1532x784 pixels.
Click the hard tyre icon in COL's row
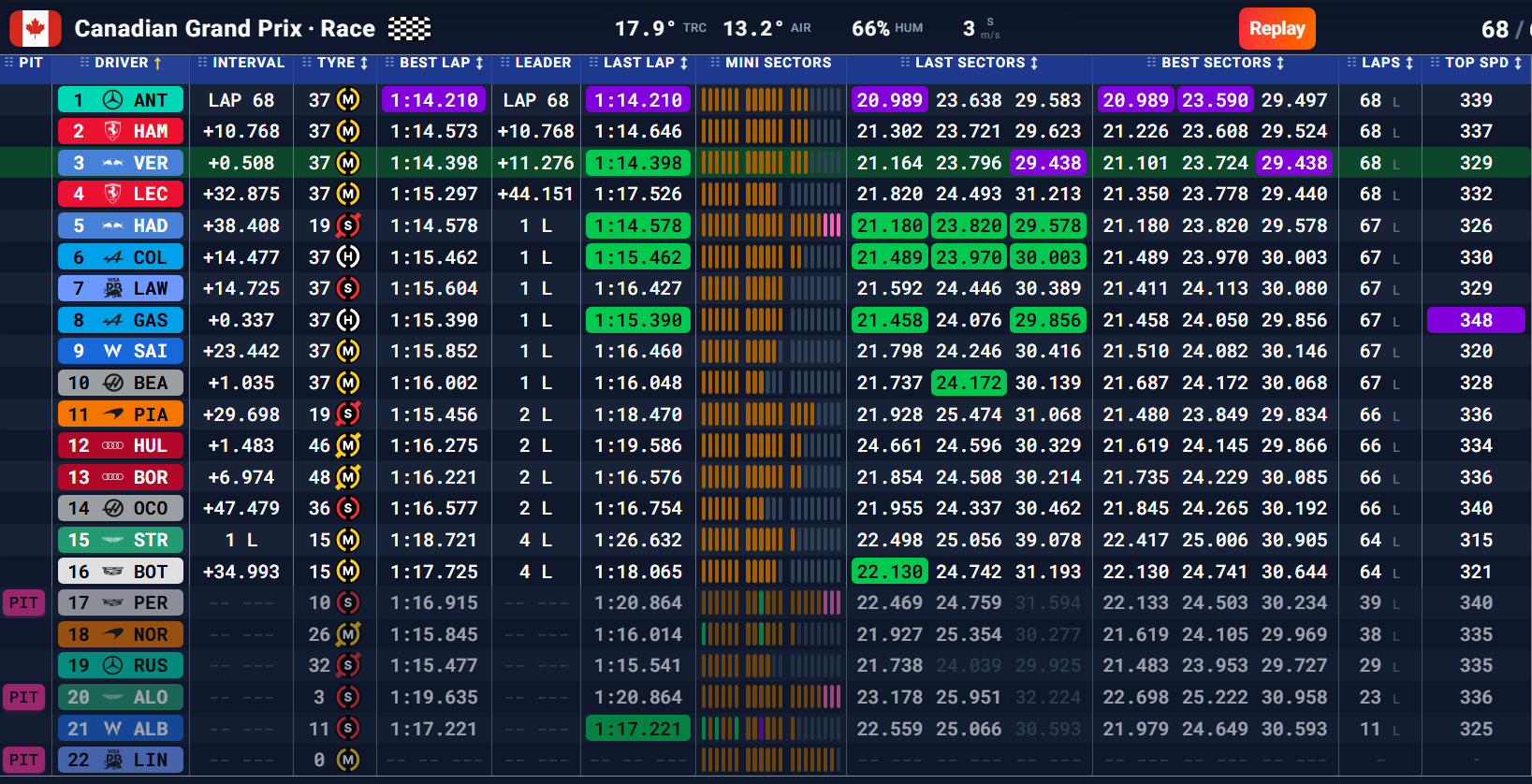click(x=348, y=257)
